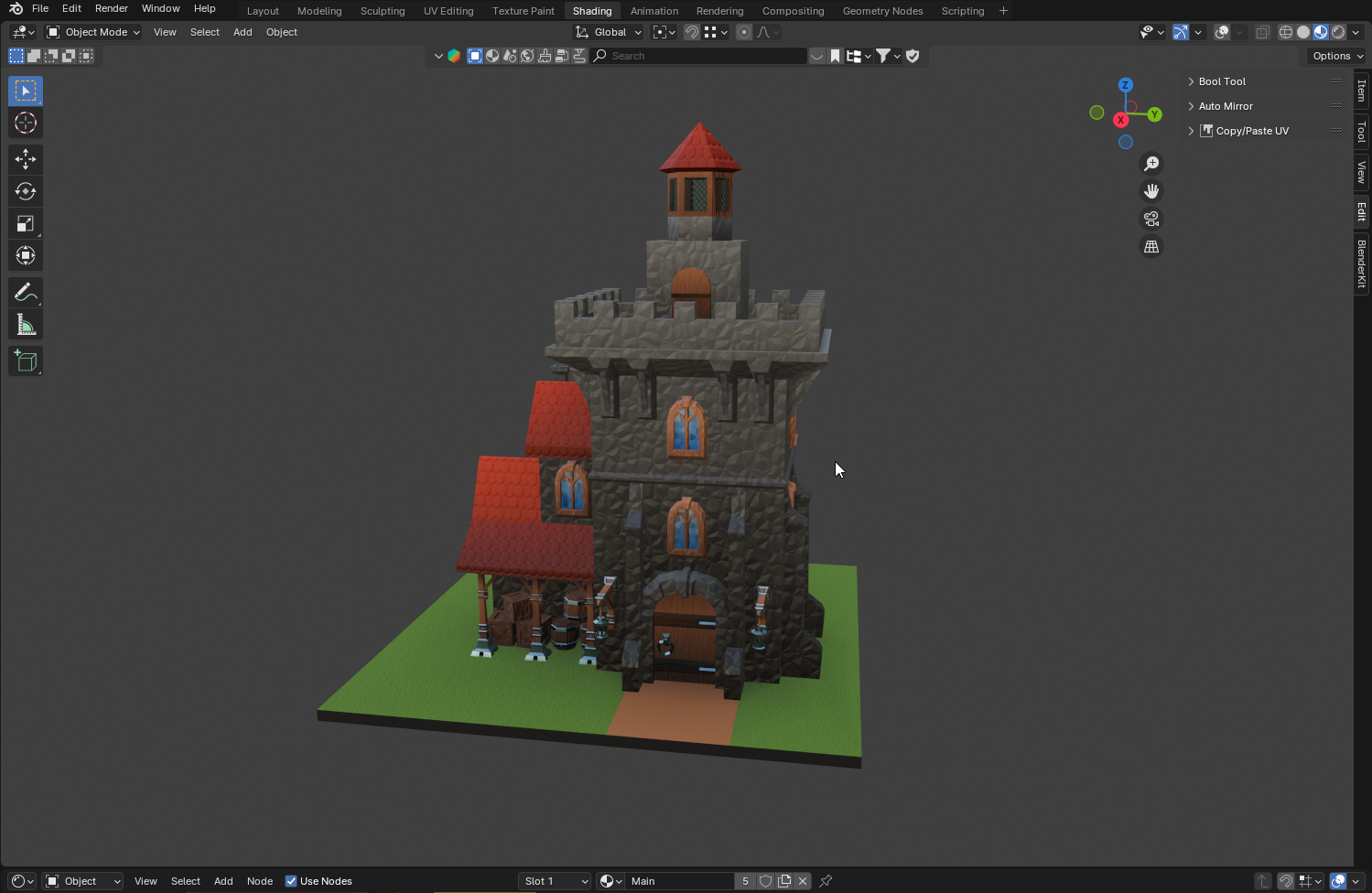Activate the Move tool
The image size is (1372, 893).
pos(26,159)
